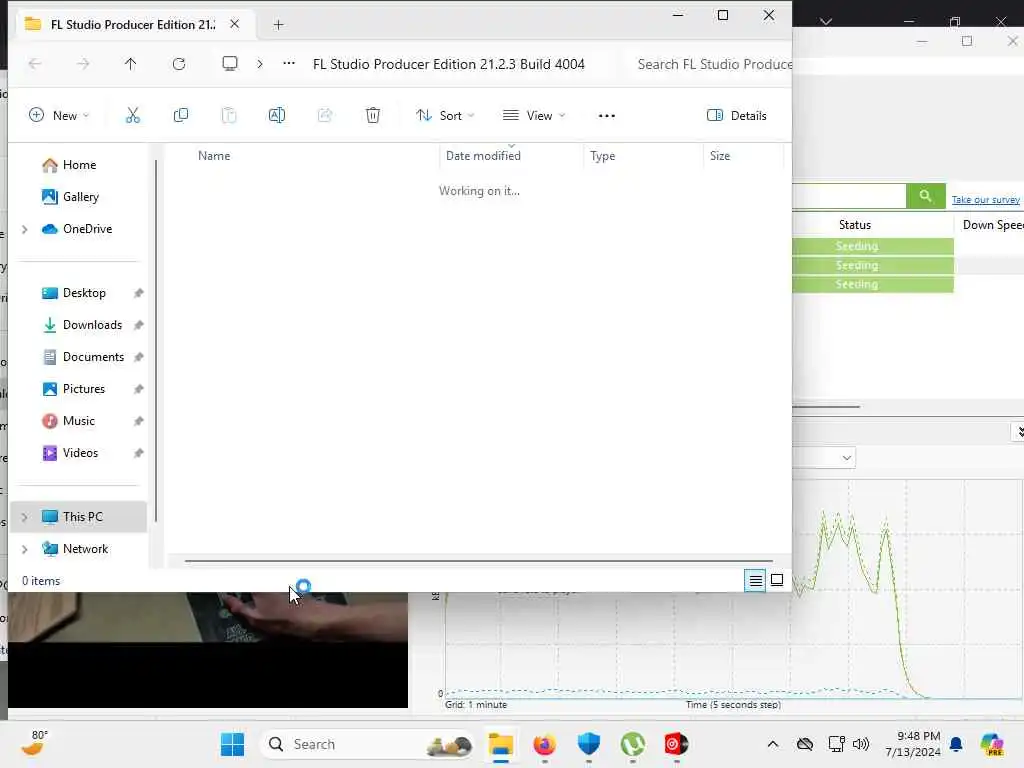Click the address bar path text

pyautogui.click(x=449, y=64)
